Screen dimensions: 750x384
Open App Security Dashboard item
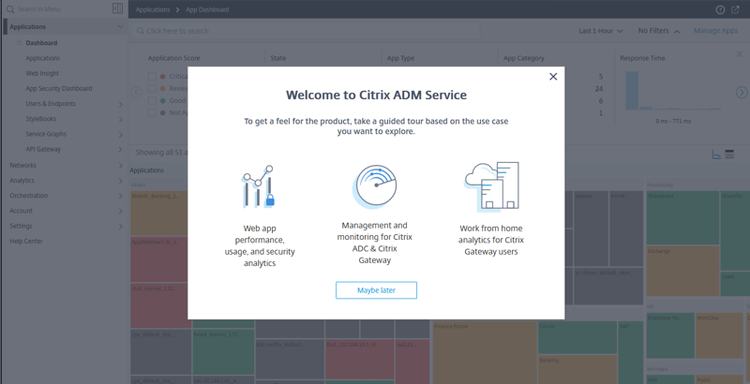pyautogui.click(x=59, y=89)
